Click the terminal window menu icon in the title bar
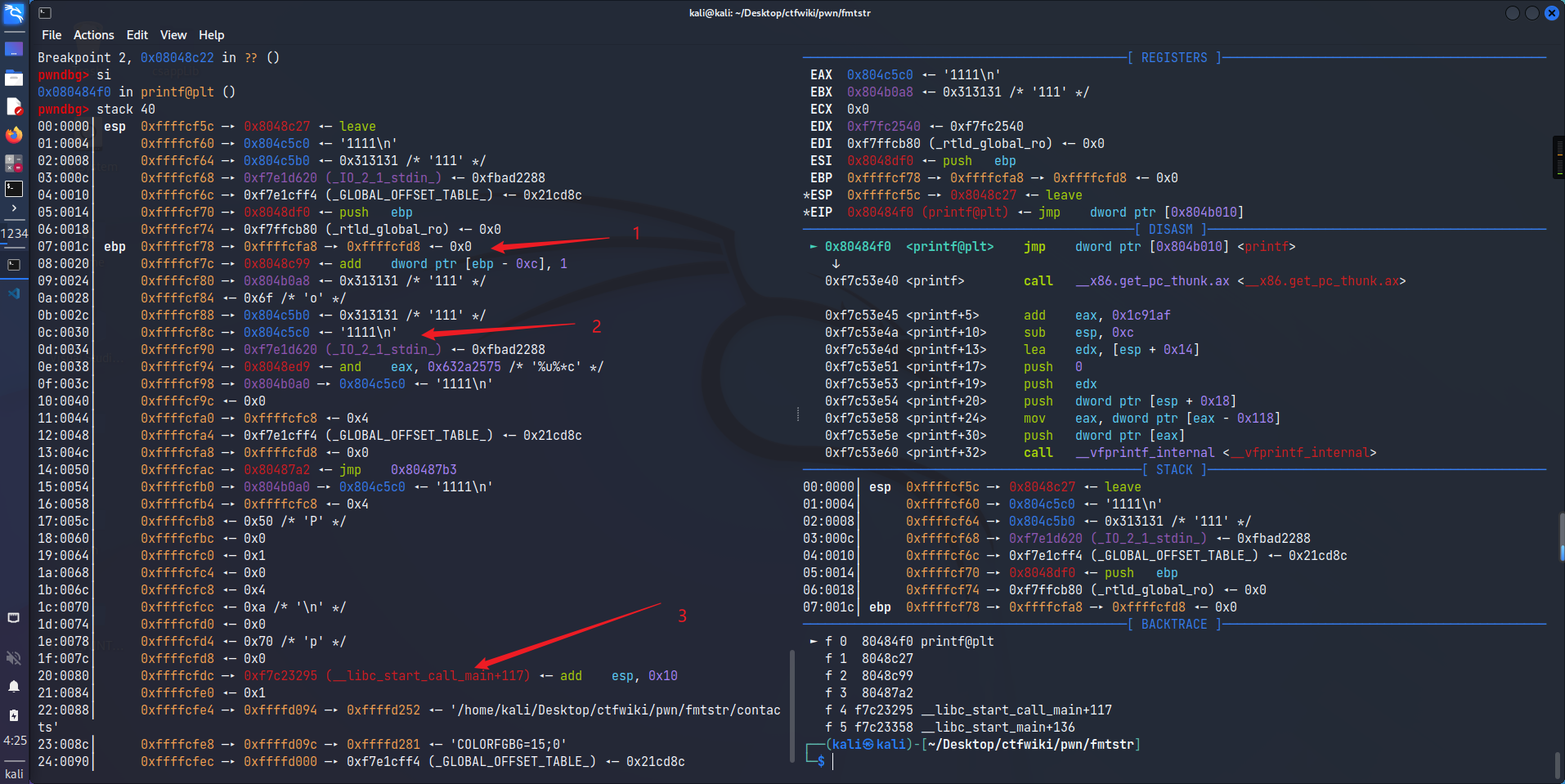 point(45,13)
